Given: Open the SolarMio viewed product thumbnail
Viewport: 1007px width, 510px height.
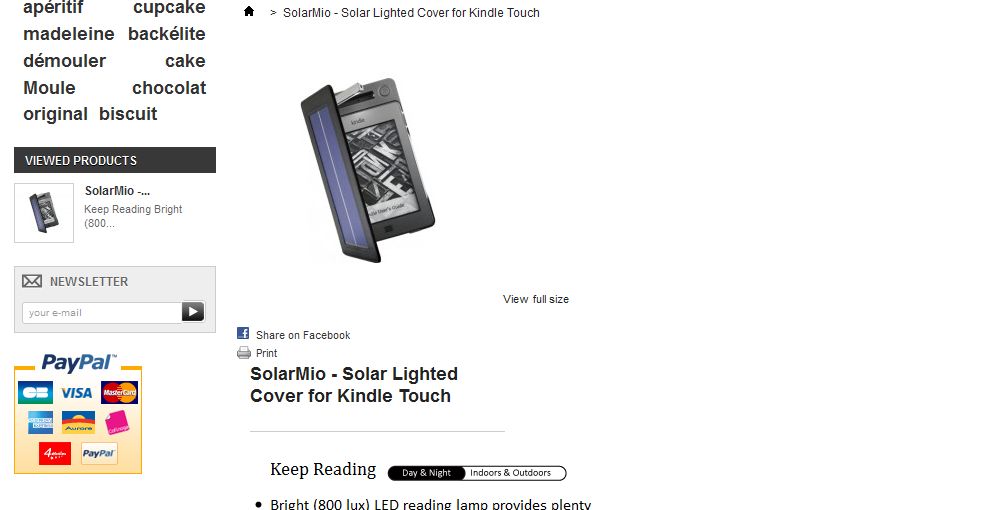Looking at the screenshot, I should (44, 213).
